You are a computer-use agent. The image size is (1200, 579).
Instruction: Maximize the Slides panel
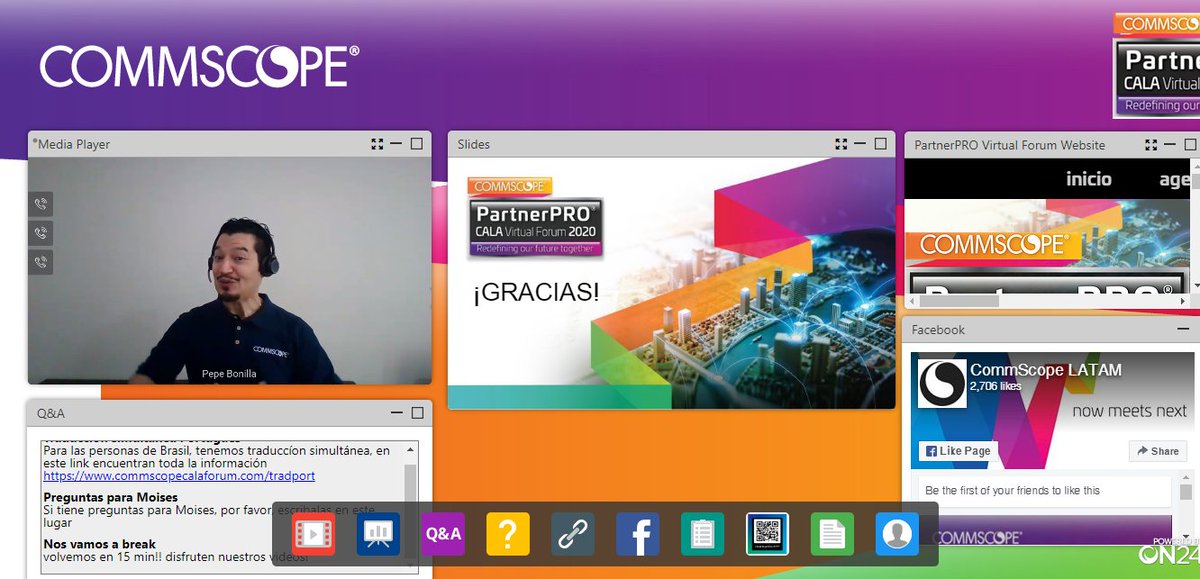click(x=880, y=144)
